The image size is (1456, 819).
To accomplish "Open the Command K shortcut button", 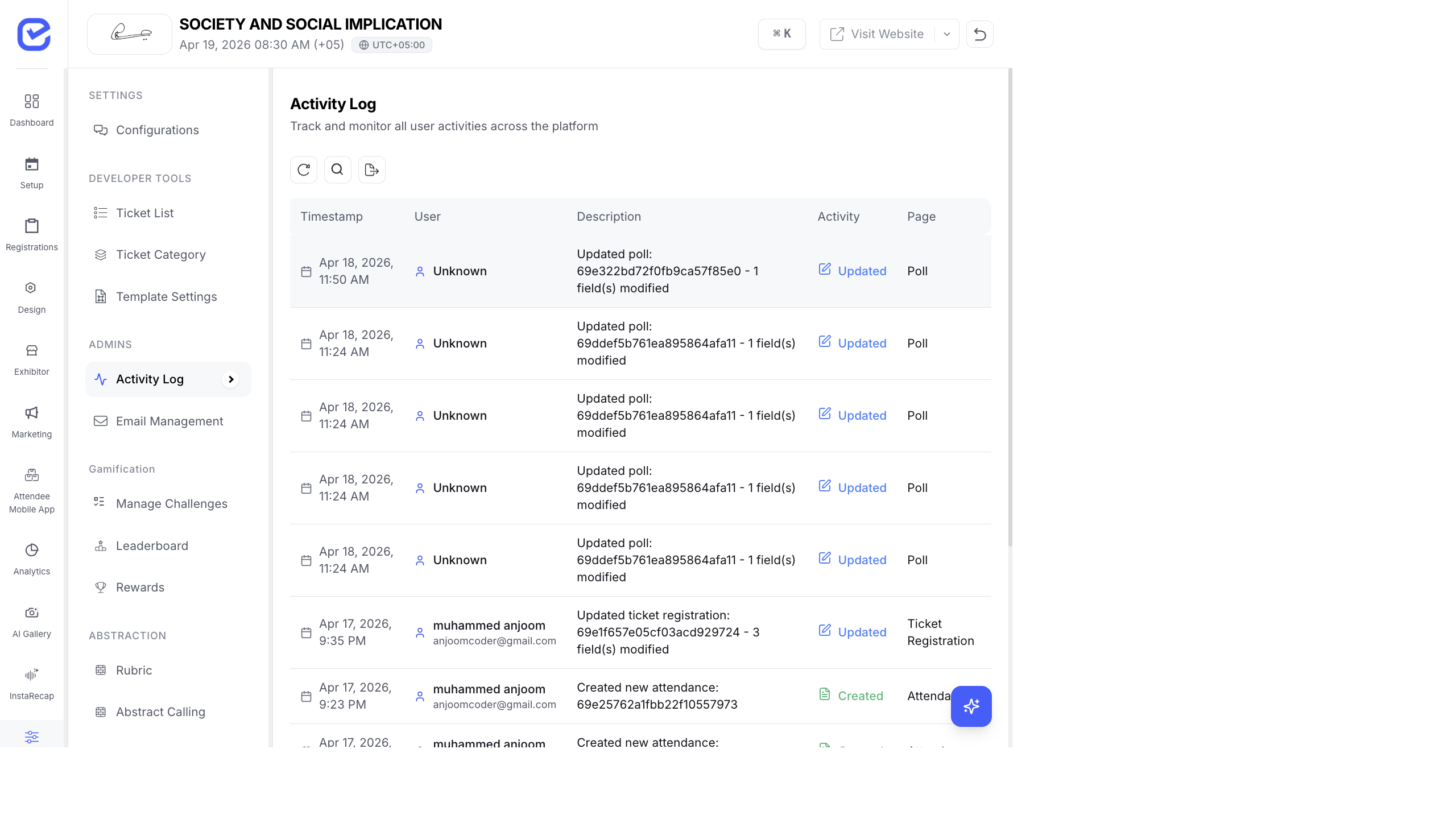I will pyautogui.click(x=782, y=34).
